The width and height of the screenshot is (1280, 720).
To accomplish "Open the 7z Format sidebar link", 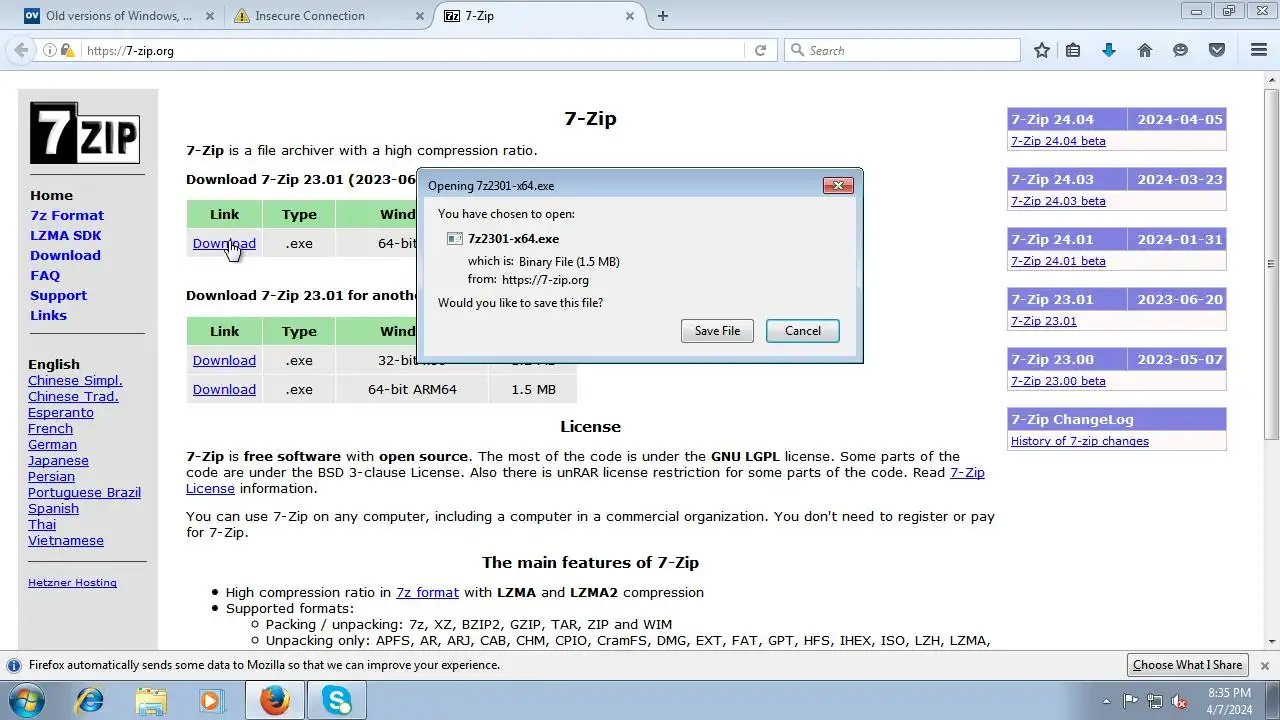I will pos(67,215).
